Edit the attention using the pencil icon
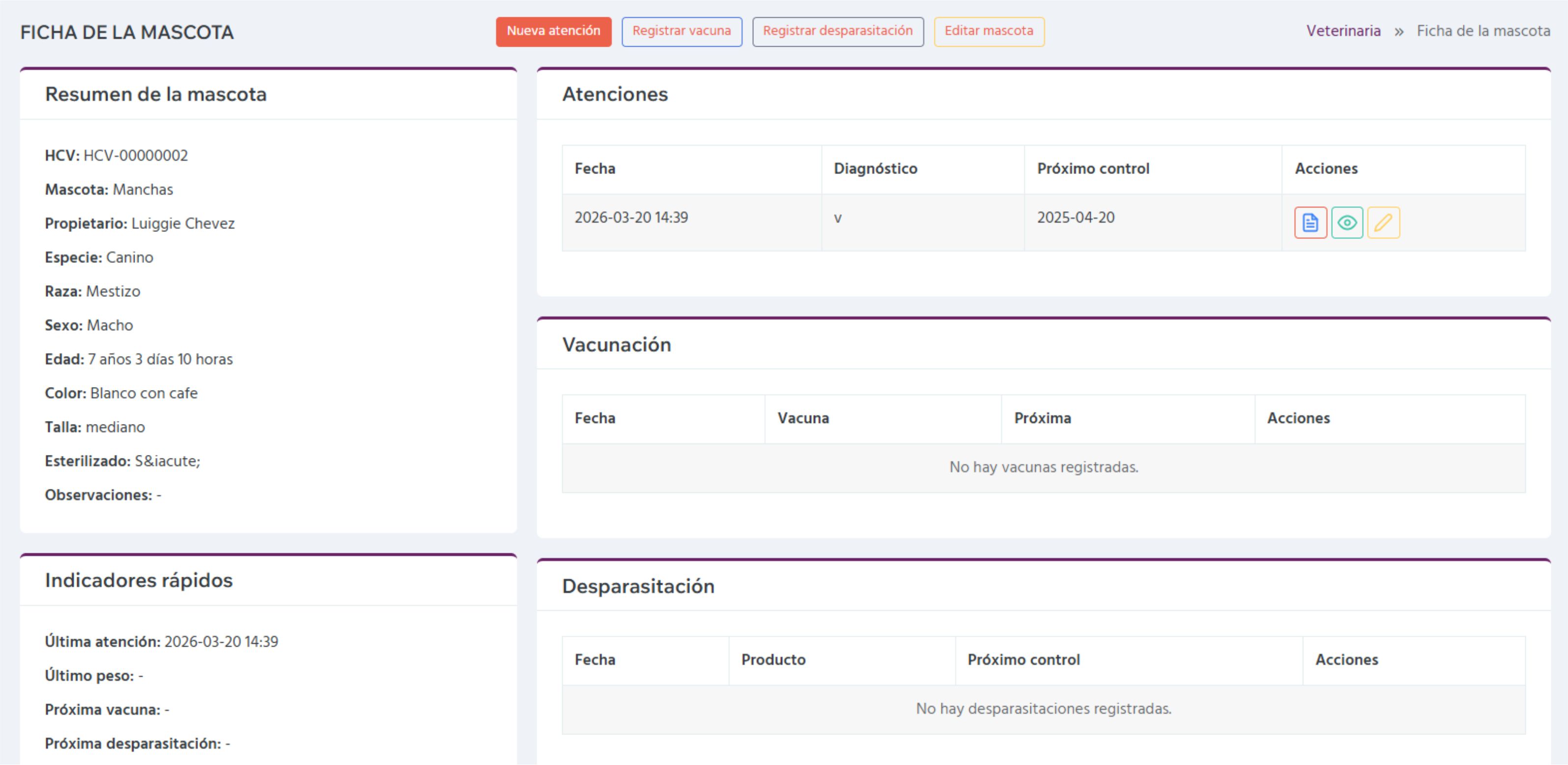 (1384, 223)
